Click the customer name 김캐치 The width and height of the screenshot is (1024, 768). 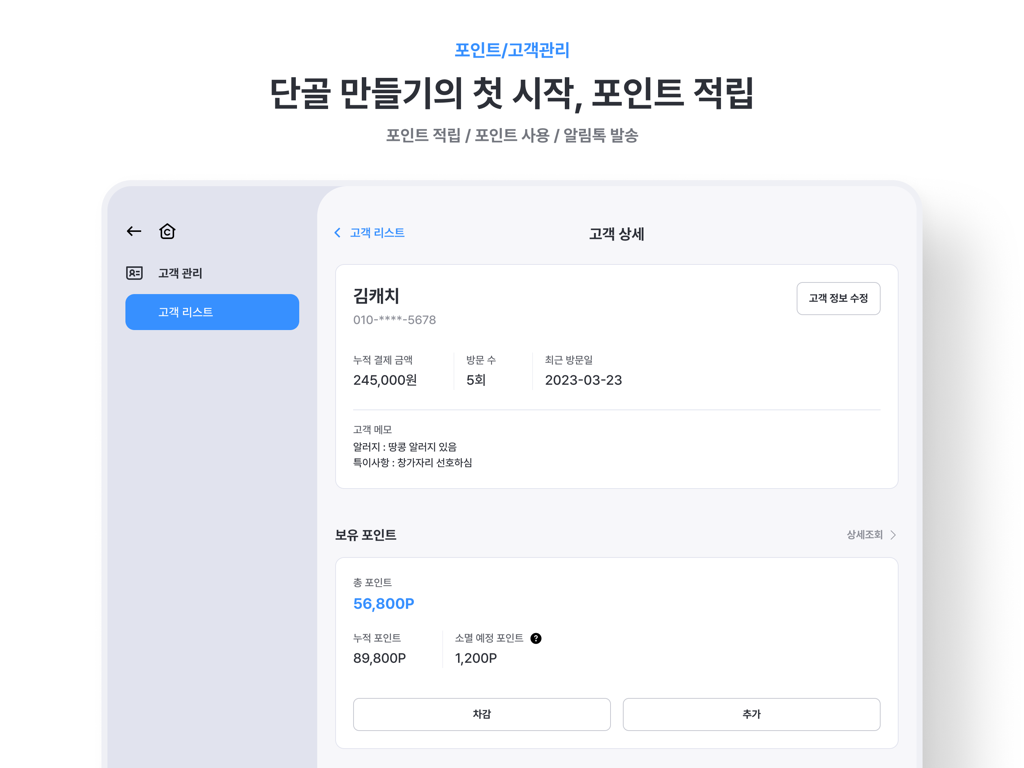pyautogui.click(x=376, y=296)
